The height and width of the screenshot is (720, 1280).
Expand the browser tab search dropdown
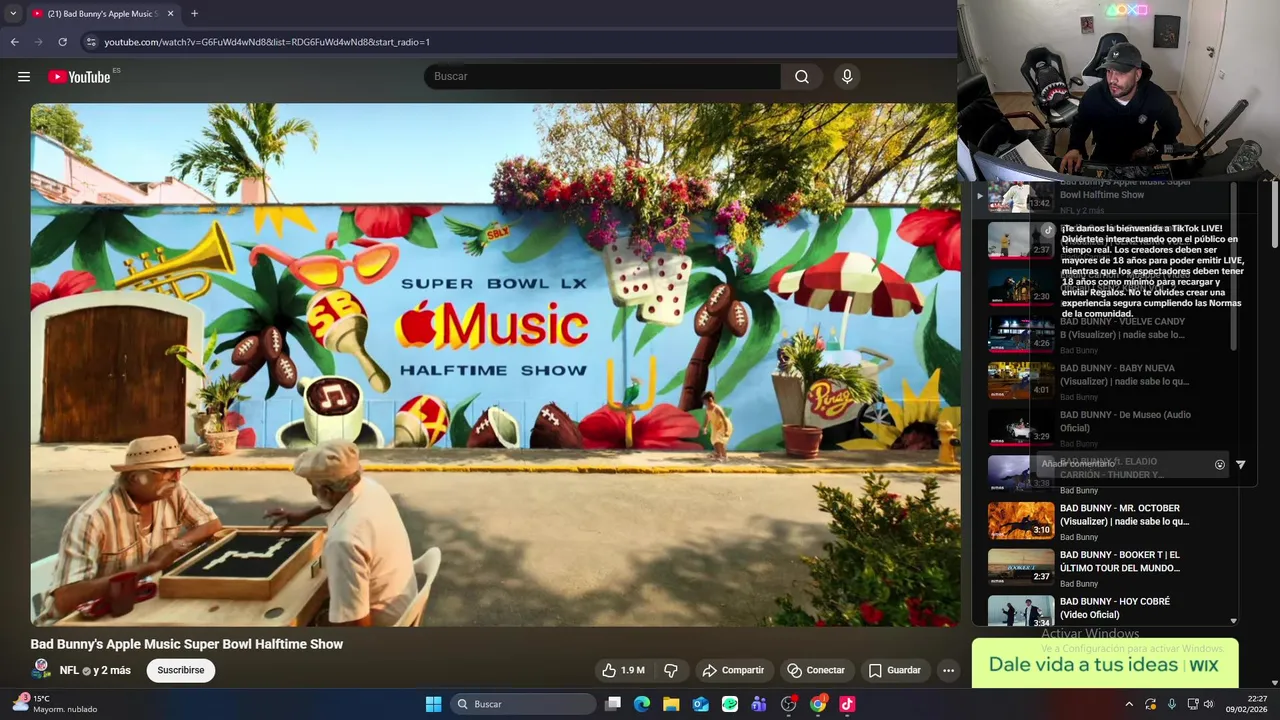(13, 14)
